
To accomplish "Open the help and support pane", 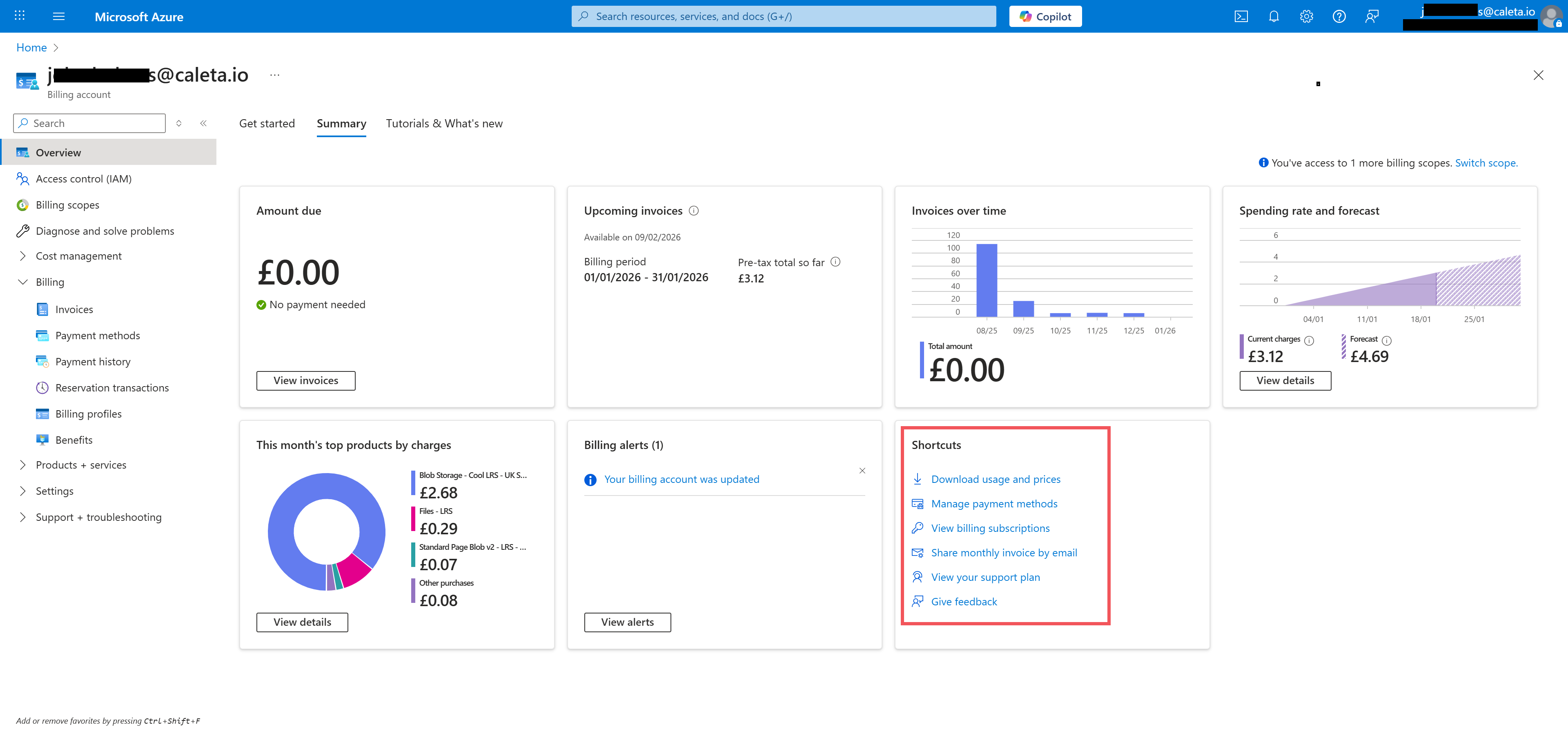I will pos(1339,16).
